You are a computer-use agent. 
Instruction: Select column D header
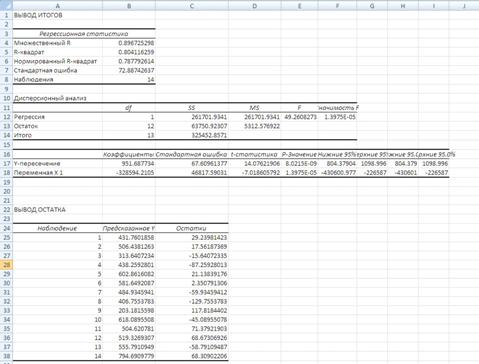(255, 6)
